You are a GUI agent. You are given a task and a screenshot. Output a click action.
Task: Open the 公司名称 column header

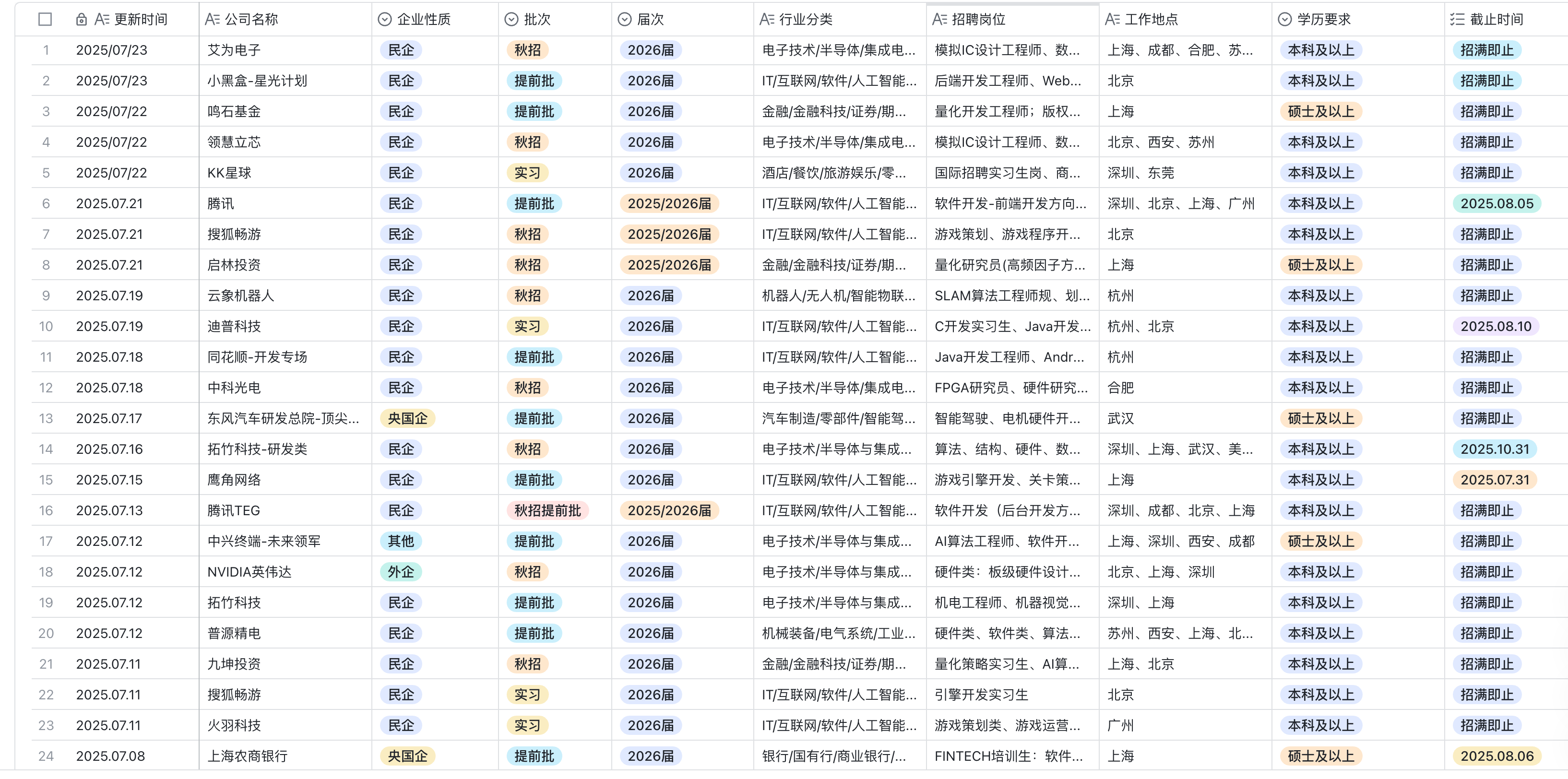click(252, 20)
